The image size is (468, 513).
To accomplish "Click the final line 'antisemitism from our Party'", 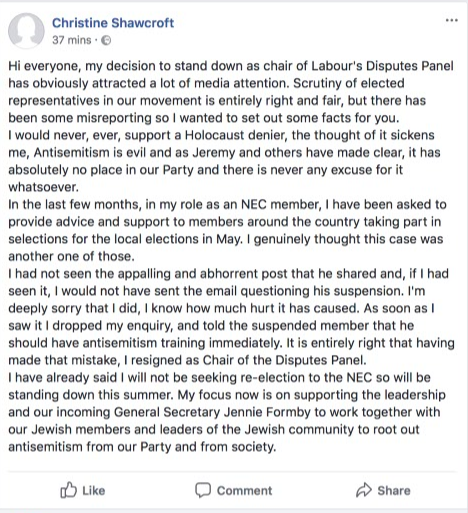I will click(142, 447).
